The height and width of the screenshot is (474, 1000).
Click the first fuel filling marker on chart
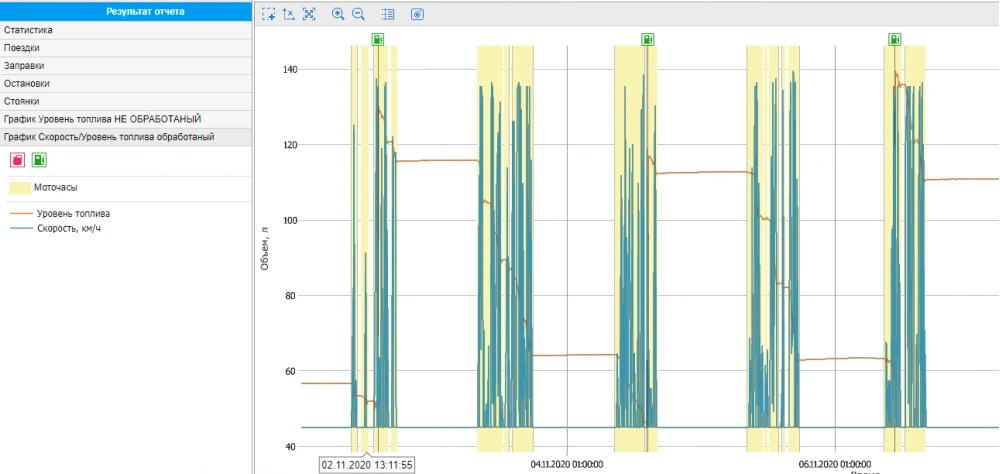pyautogui.click(x=378, y=39)
